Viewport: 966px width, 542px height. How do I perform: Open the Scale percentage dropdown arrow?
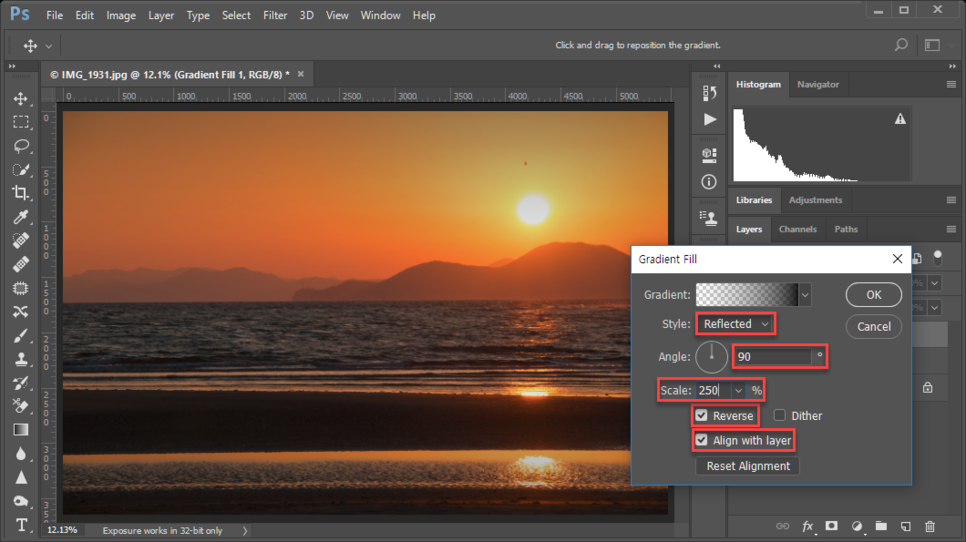point(738,390)
